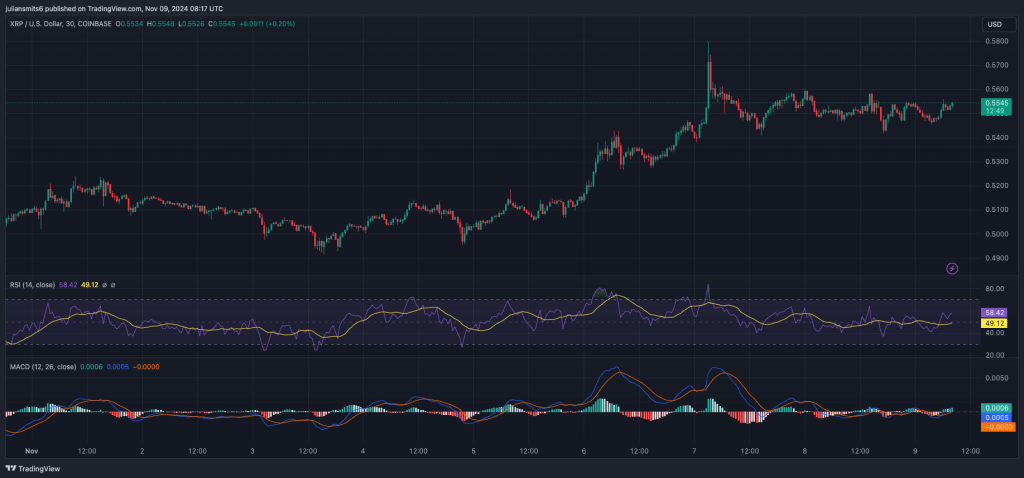Click the orange -0.0000 MACD axis tag
This screenshot has width=1024, height=478.
tap(997, 427)
